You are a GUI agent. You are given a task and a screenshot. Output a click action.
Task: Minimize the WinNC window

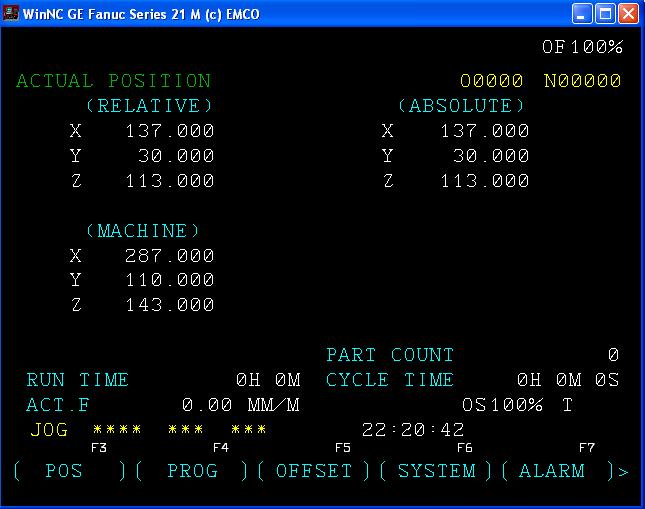582,14
